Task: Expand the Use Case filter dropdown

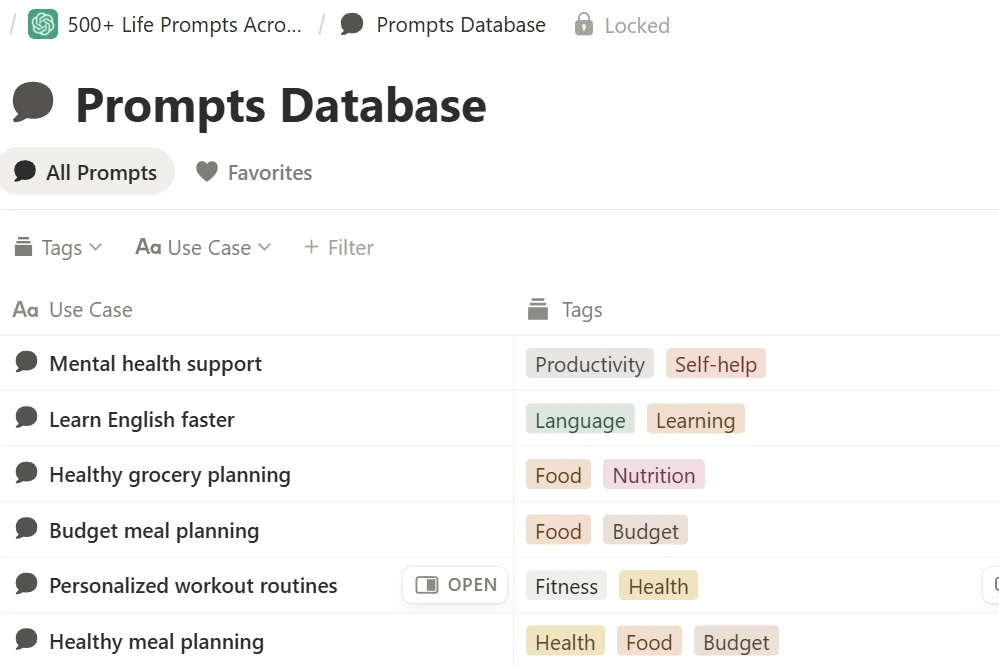Action: tap(204, 247)
